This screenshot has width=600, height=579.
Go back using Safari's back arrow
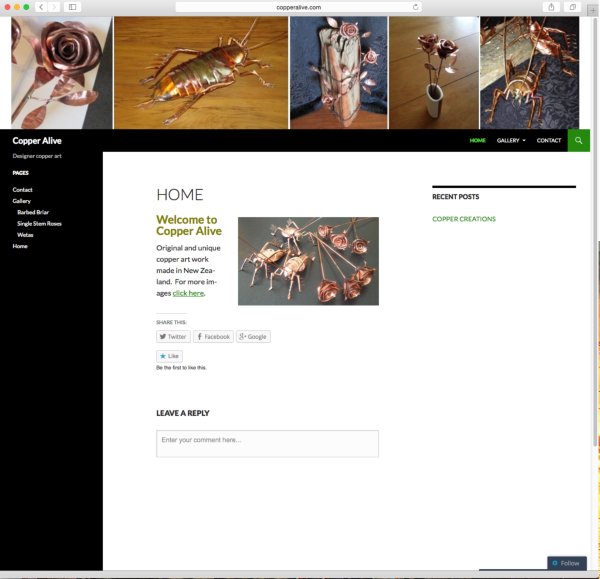41,7
